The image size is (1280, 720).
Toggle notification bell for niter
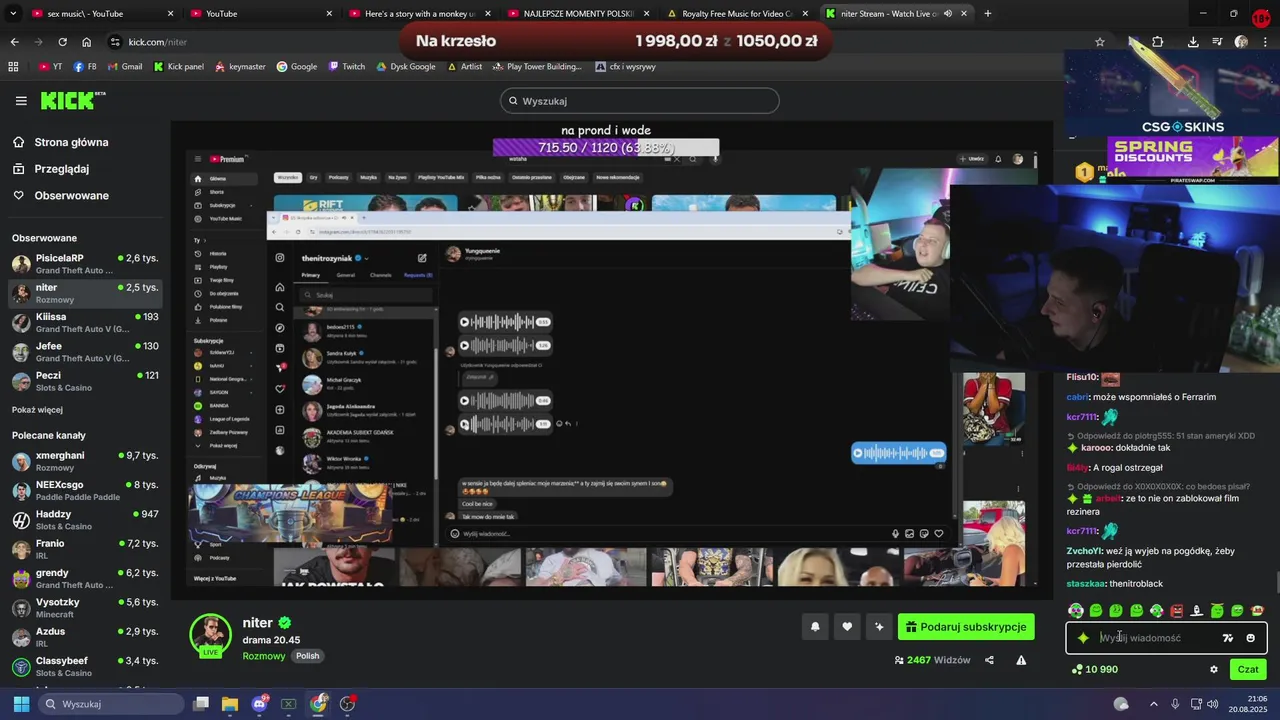815,627
